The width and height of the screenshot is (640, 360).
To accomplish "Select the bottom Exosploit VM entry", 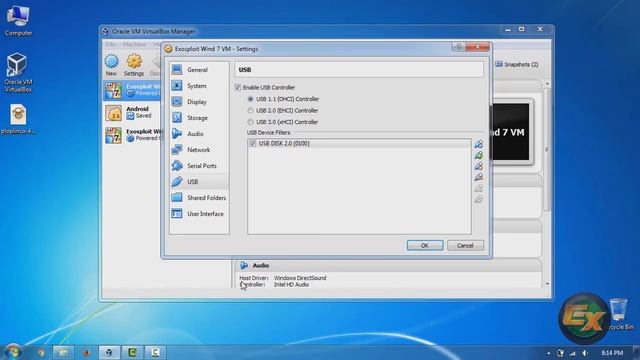I will [132, 135].
